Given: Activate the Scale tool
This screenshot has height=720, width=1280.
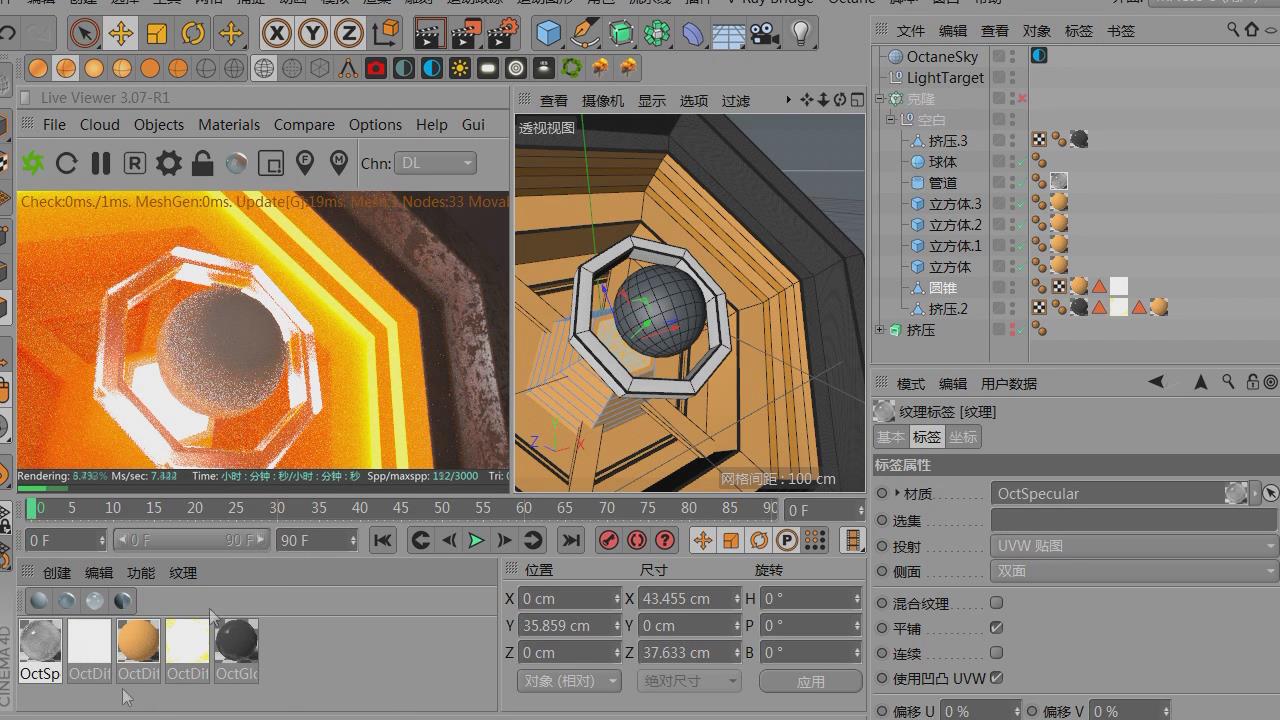Looking at the screenshot, I should (157, 33).
